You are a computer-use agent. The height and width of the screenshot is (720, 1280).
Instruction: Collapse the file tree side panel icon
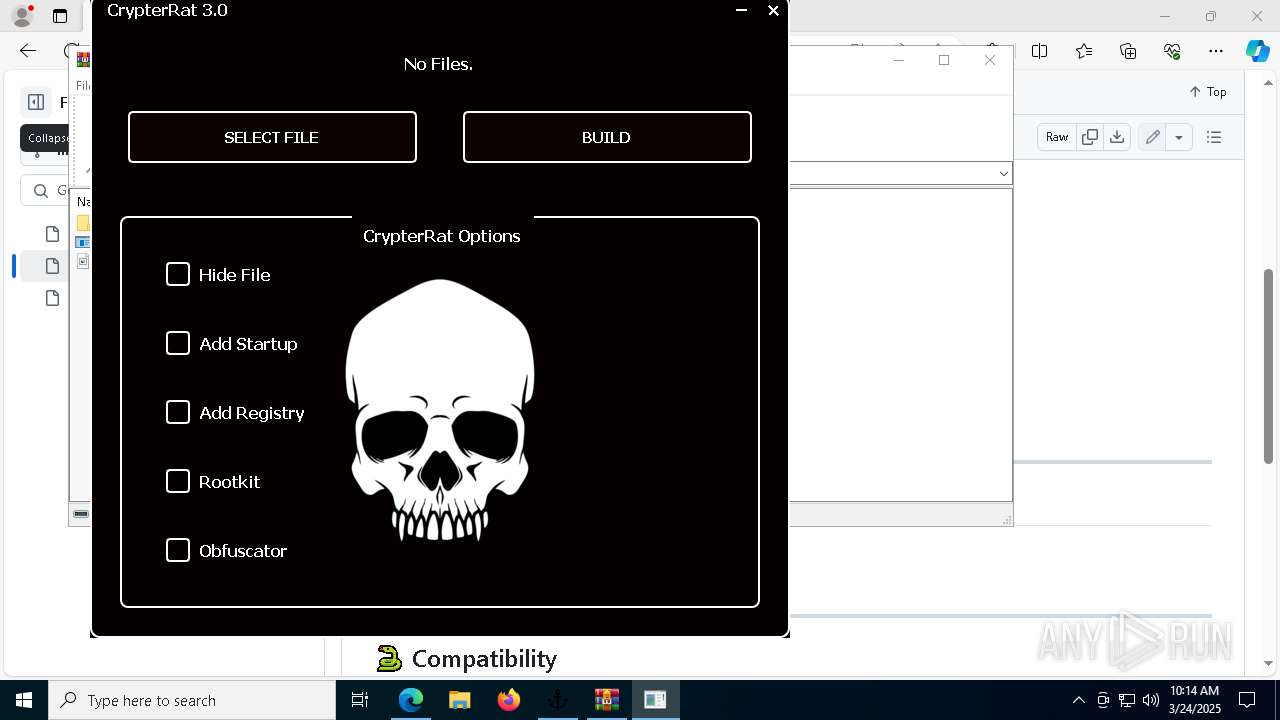tap(36, 102)
